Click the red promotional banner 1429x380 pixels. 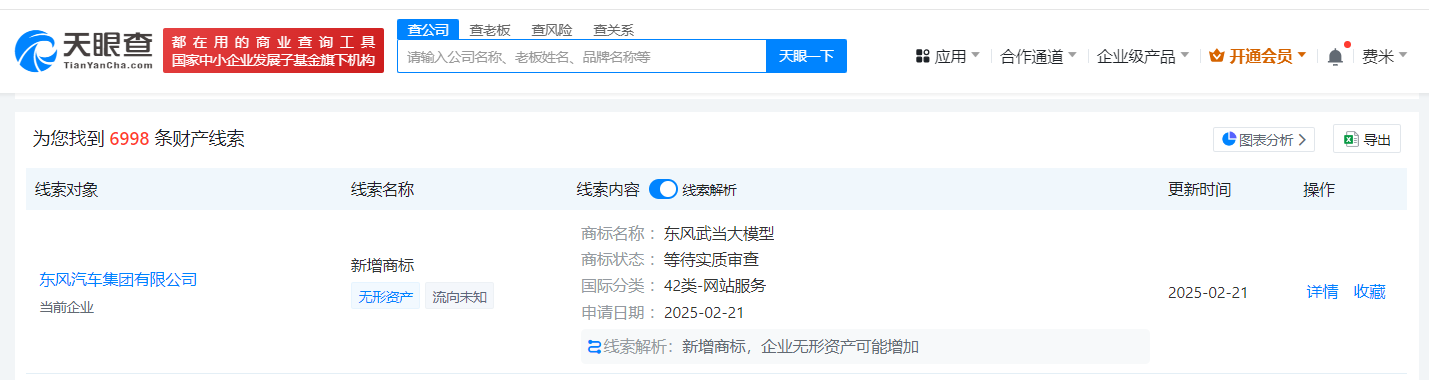(x=273, y=50)
